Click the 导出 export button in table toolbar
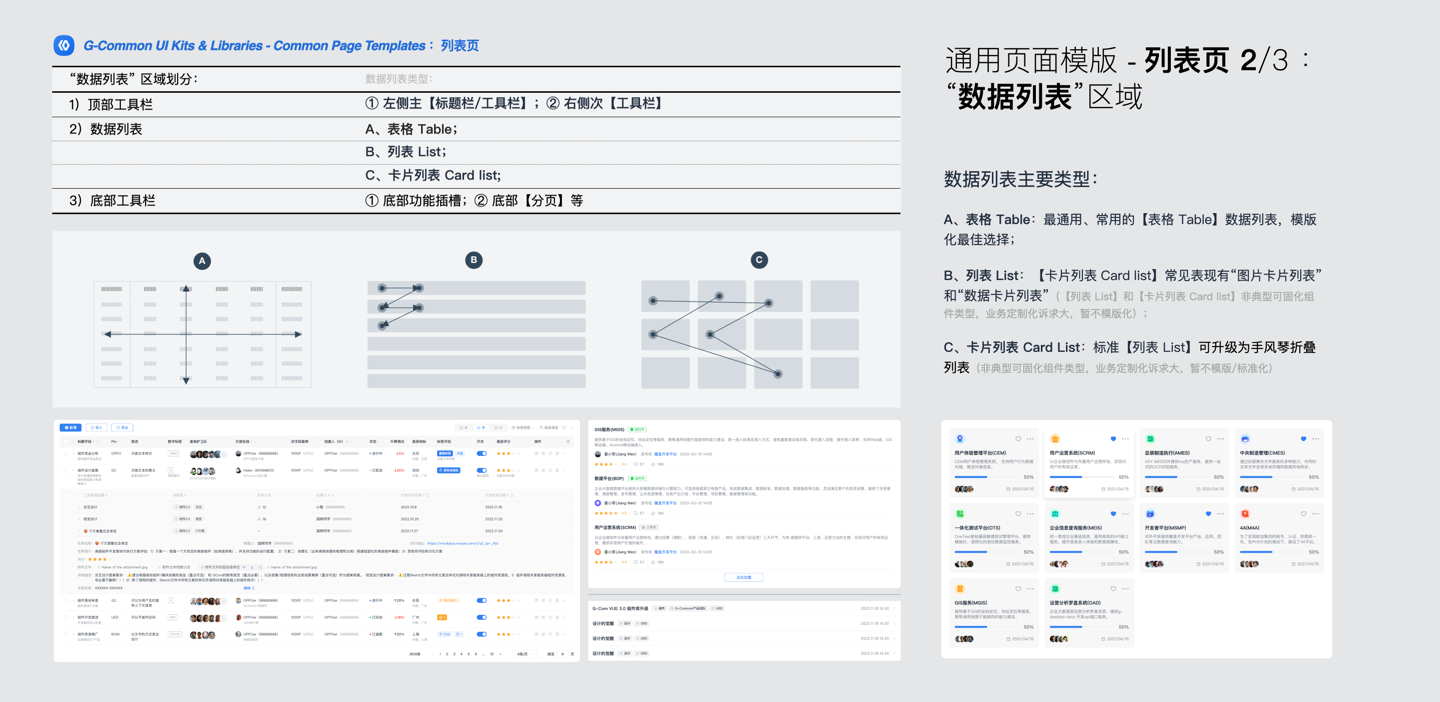 122,427
